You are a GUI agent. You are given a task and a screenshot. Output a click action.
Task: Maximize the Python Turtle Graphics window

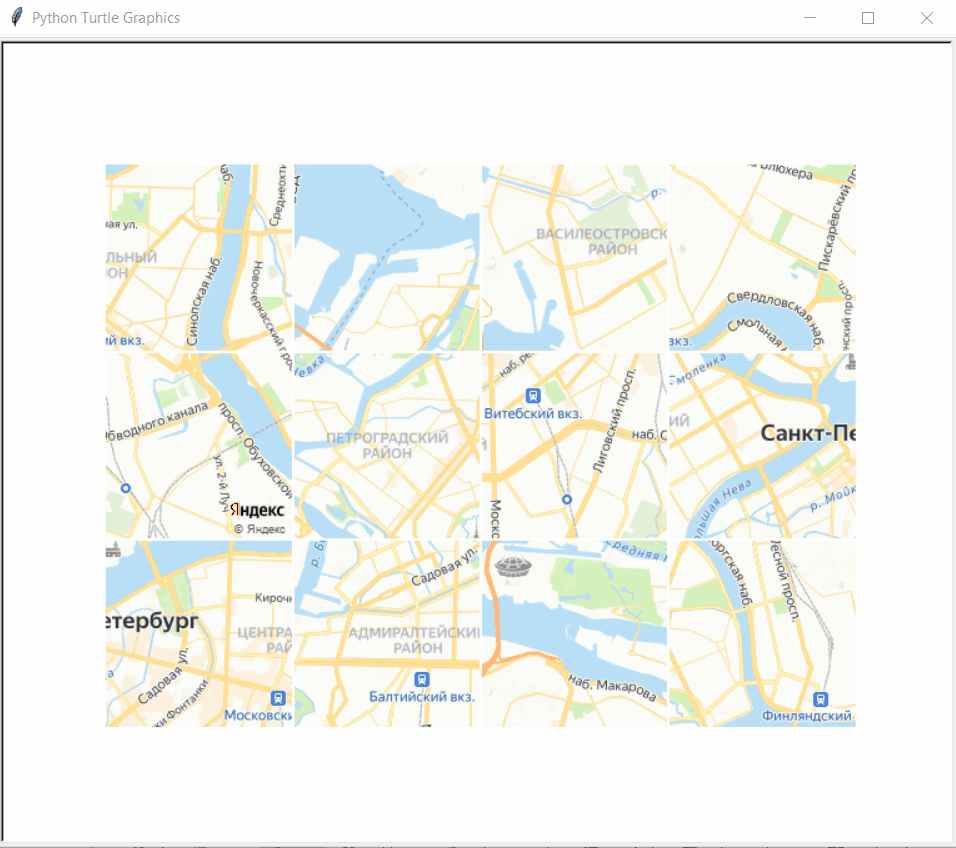tap(868, 18)
